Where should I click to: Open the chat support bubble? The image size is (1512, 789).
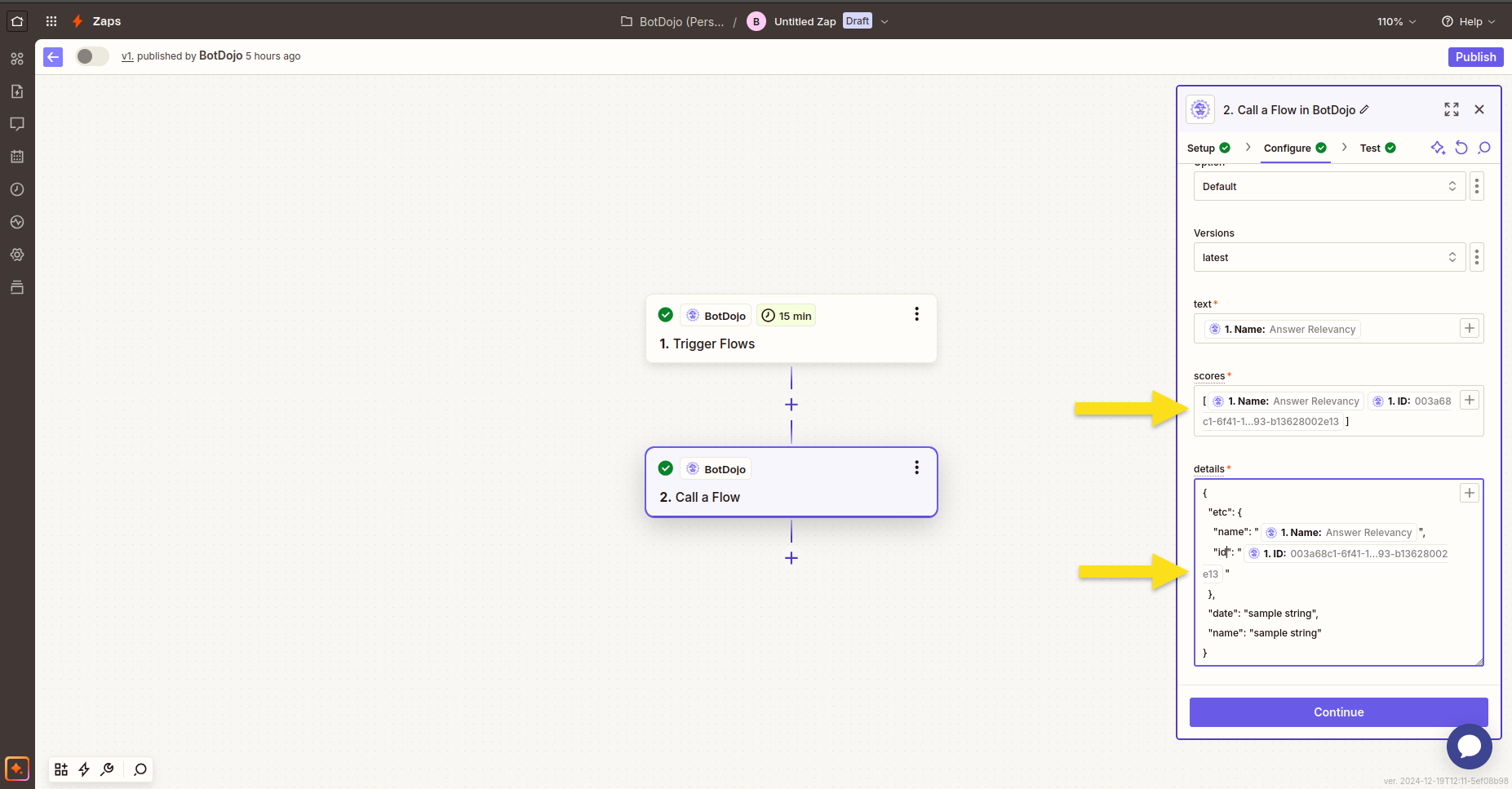pos(1470,747)
